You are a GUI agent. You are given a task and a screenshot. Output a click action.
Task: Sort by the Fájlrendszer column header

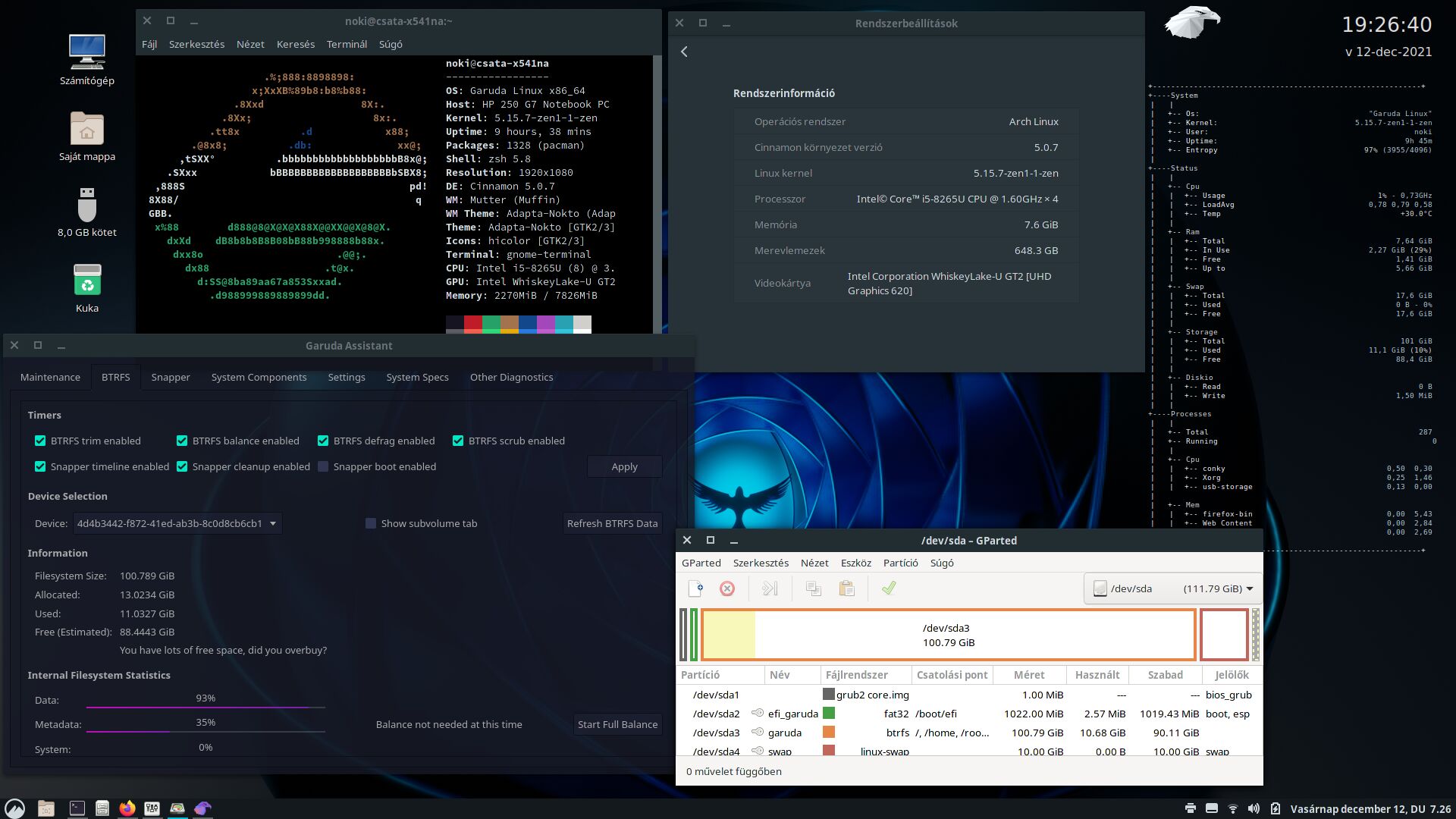(865, 675)
